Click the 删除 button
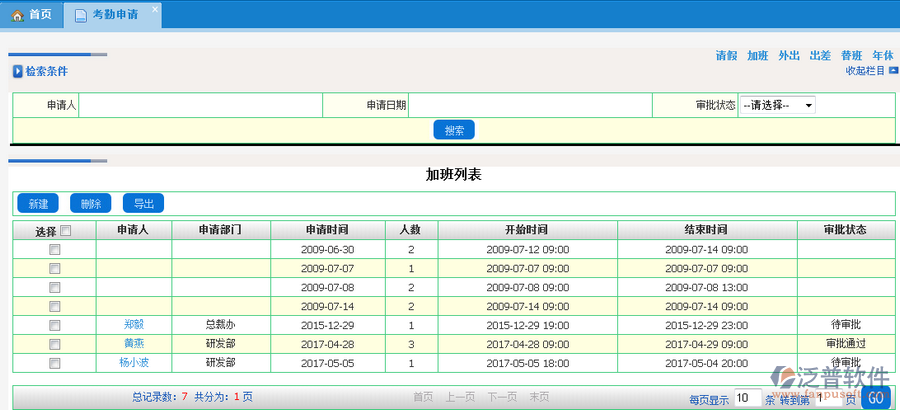Screen dimensions: 900x410 click(91, 204)
